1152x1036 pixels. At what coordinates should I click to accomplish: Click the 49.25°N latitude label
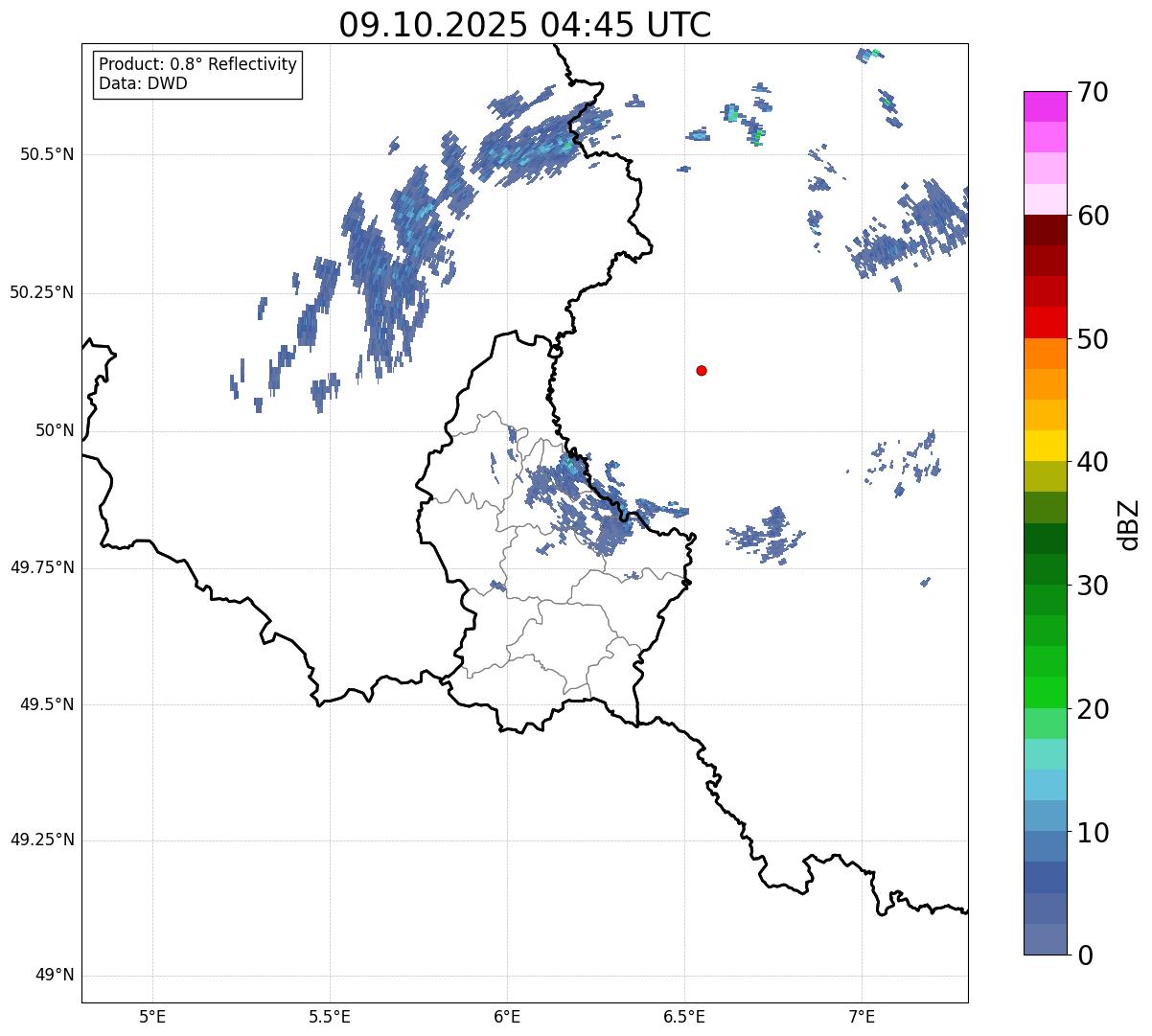pos(42,840)
